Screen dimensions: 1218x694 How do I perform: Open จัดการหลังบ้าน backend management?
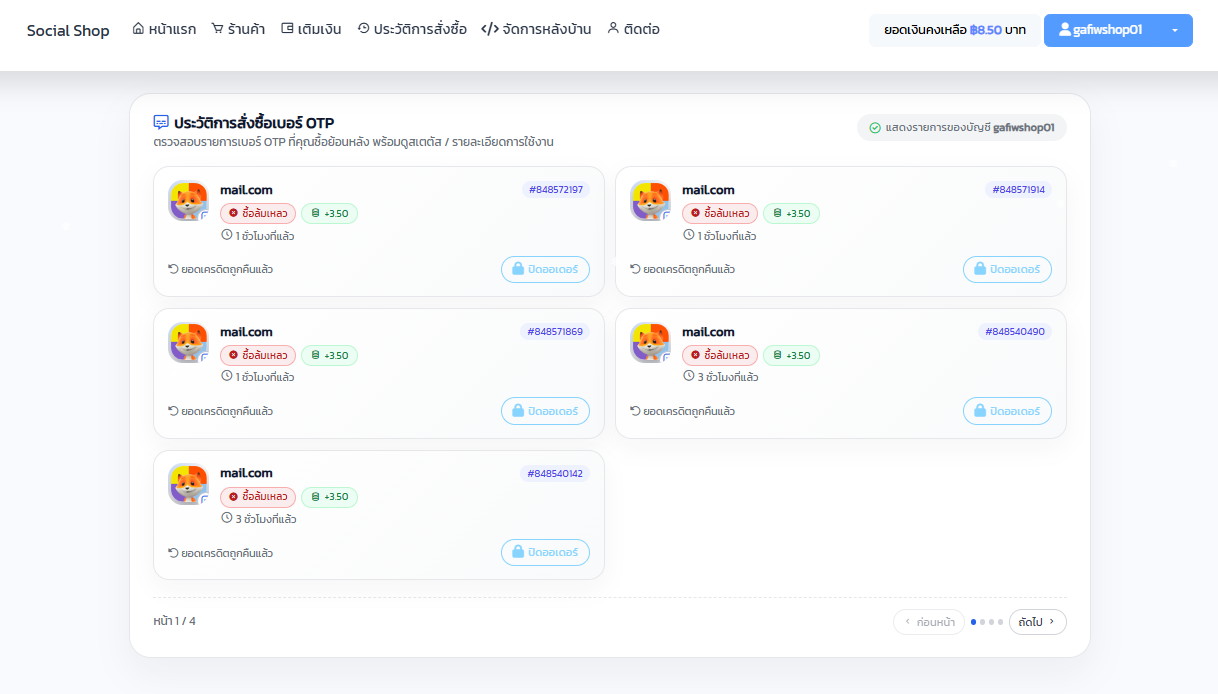[x=536, y=29]
